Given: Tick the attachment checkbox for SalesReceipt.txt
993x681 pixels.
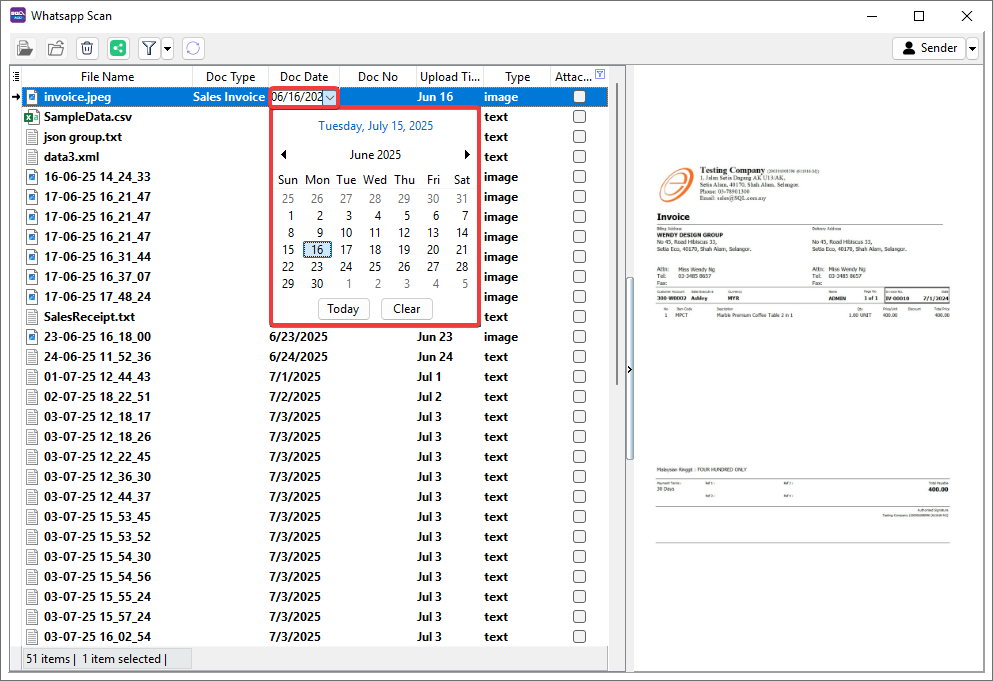Looking at the screenshot, I should tap(579, 317).
